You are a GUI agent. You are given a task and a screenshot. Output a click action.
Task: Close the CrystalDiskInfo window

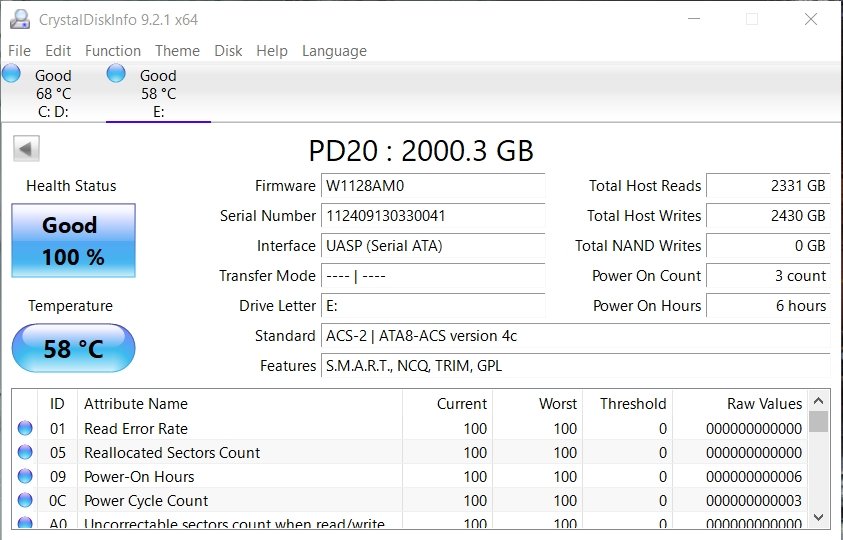(811, 19)
